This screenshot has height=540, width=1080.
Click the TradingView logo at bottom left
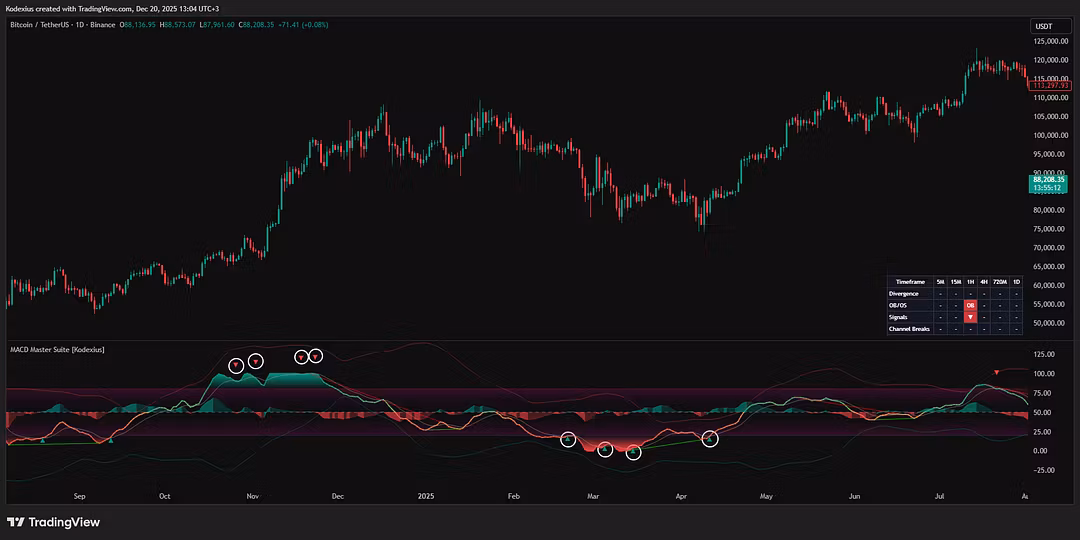(53, 522)
